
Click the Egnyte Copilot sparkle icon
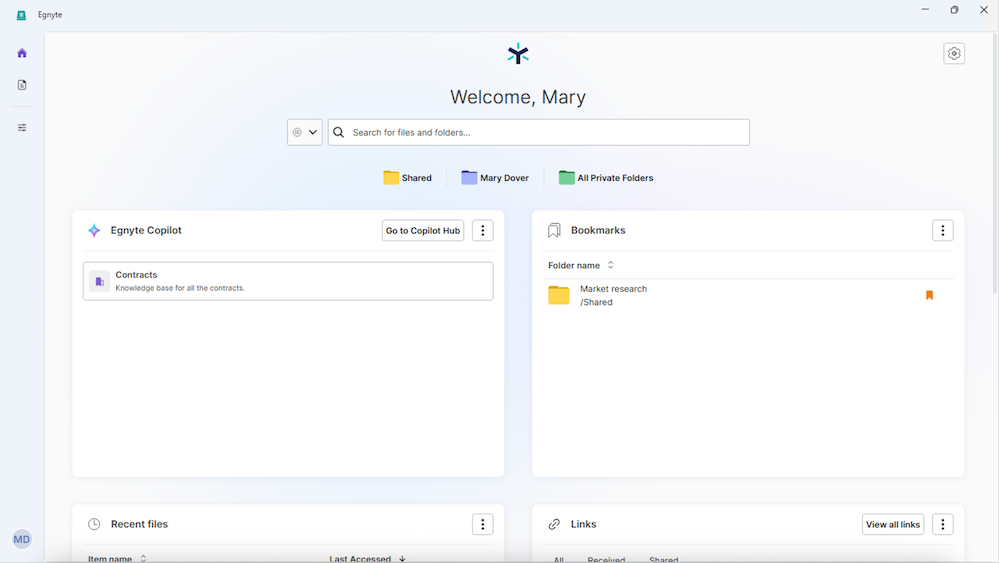click(94, 231)
